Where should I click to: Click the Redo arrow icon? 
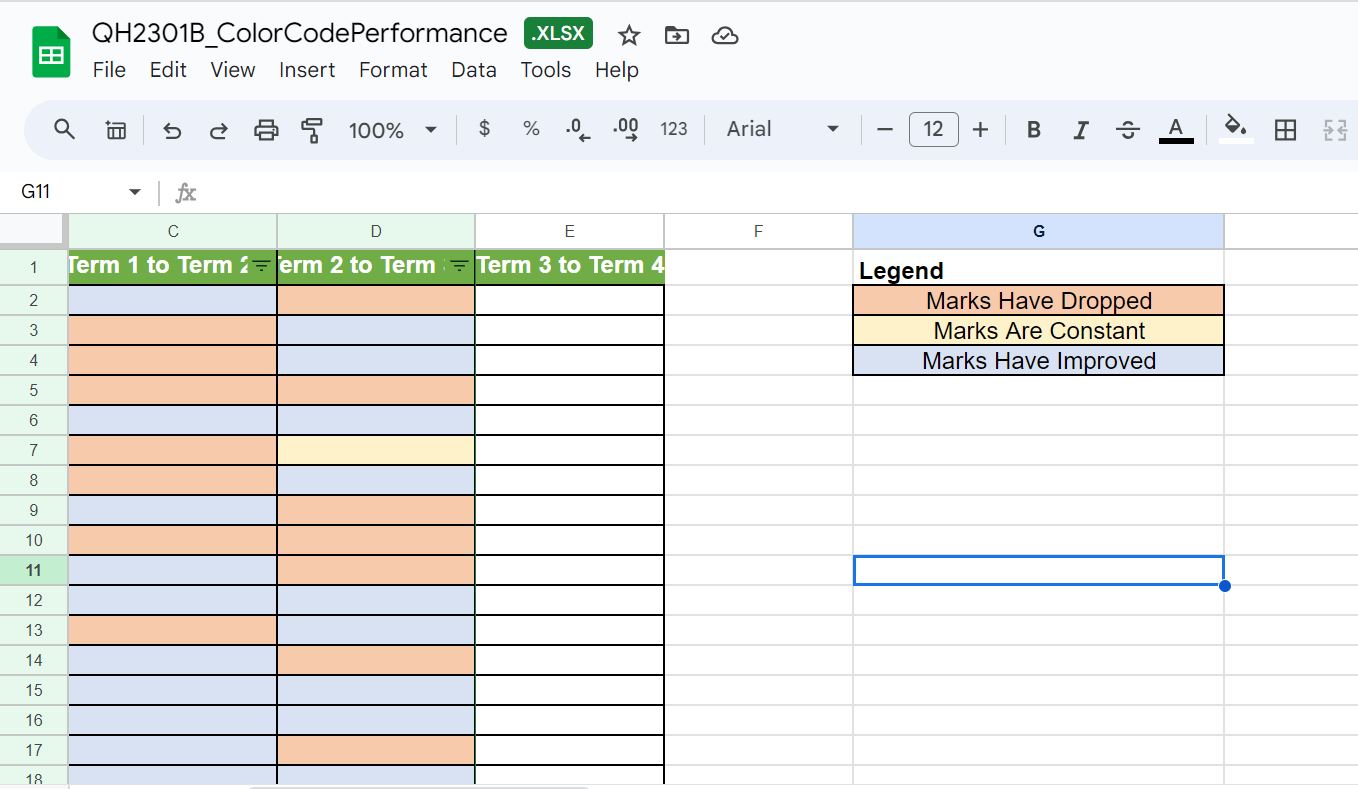click(218, 130)
